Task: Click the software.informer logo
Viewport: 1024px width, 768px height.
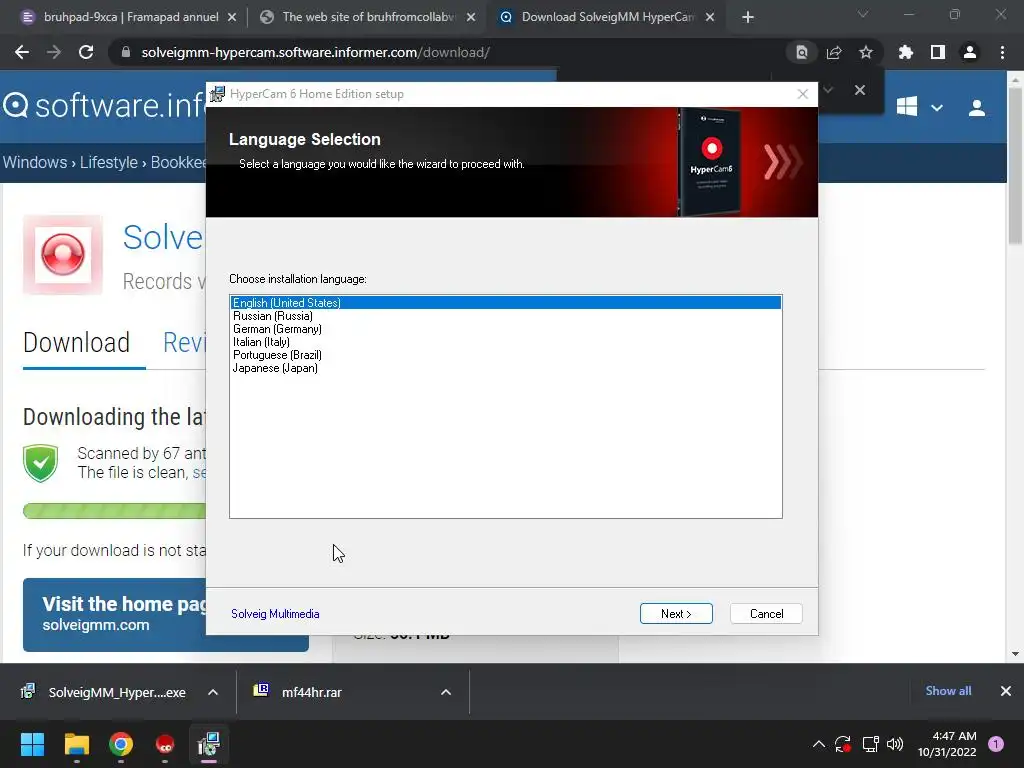Action: pos(104,106)
